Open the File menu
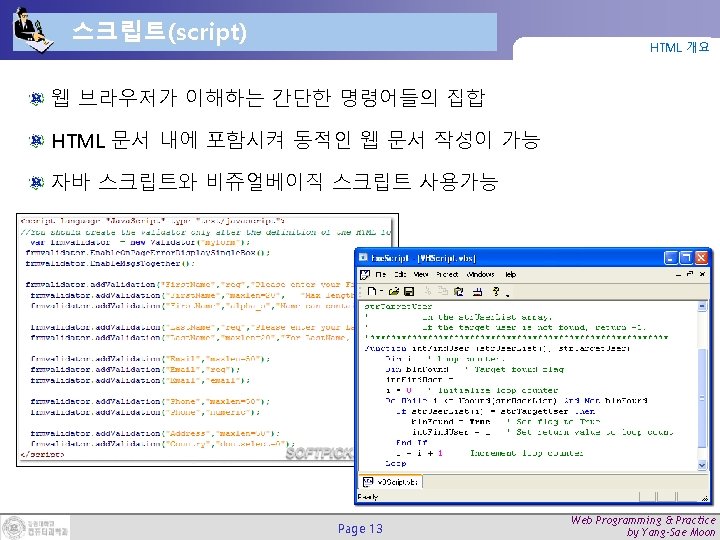The height and width of the screenshot is (540, 720). click(x=381, y=275)
